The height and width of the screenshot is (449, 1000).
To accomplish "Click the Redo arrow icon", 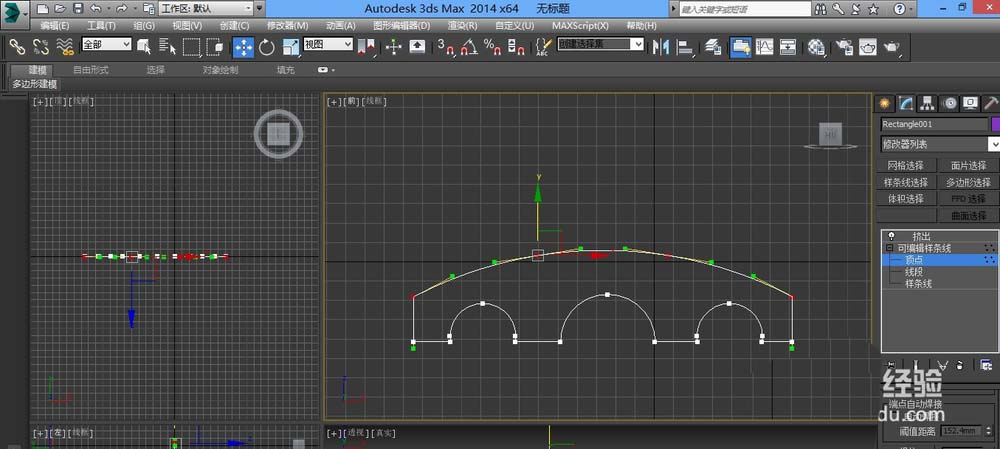I will point(122,8).
